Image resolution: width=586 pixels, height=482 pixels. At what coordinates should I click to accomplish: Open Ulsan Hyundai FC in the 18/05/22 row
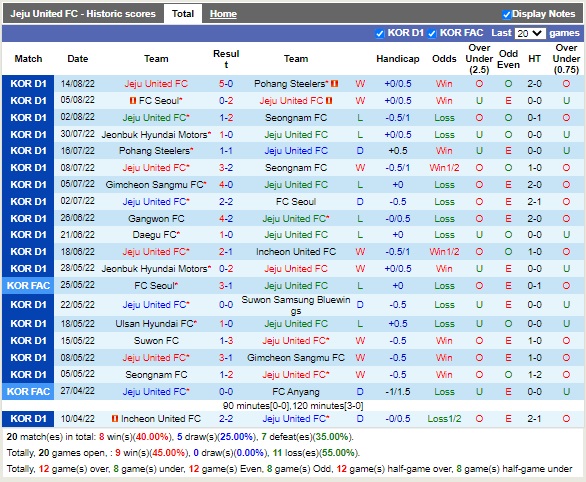(x=154, y=324)
